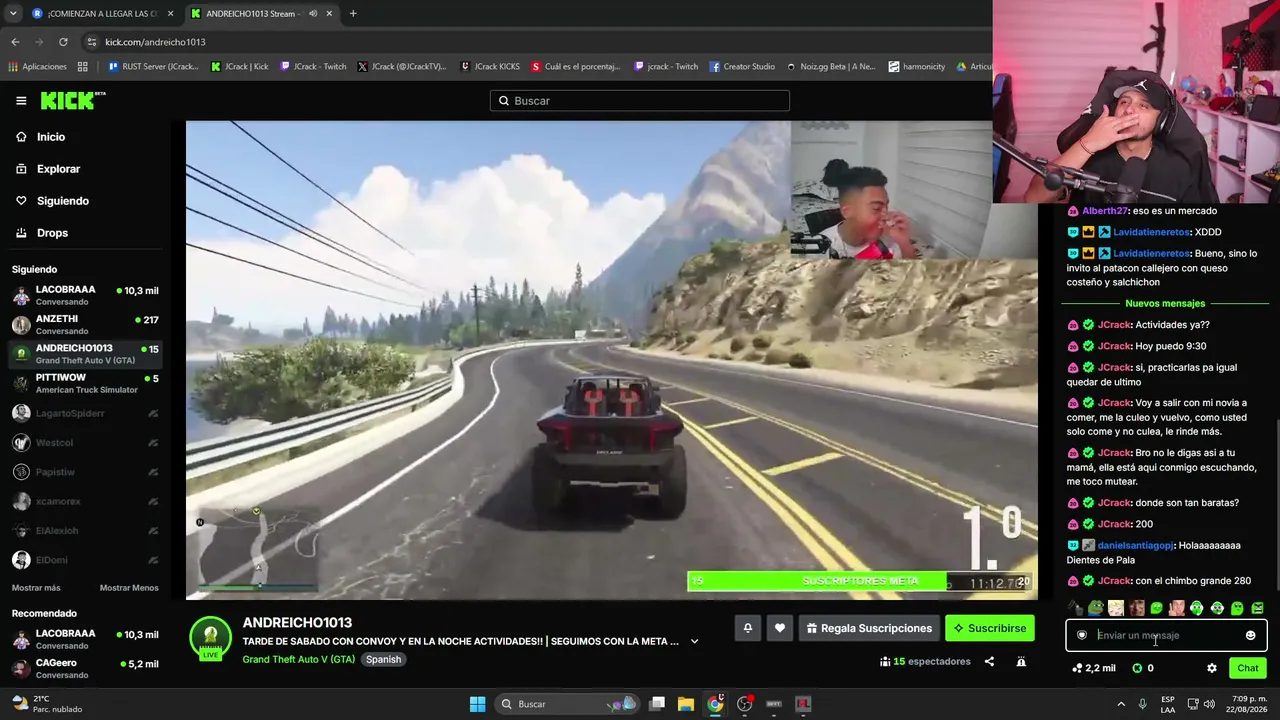Click the site information icon in address bar

tap(92, 42)
